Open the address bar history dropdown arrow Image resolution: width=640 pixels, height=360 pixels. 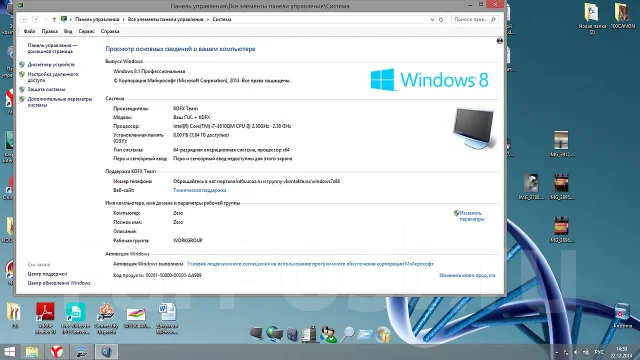click(x=432, y=19)
